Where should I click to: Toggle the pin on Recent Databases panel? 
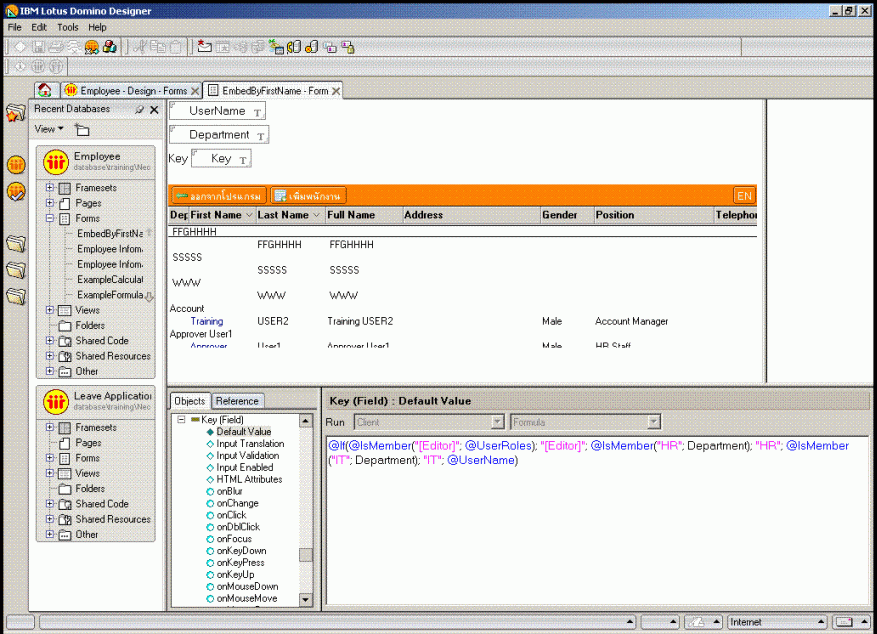(x=139, y=110)
